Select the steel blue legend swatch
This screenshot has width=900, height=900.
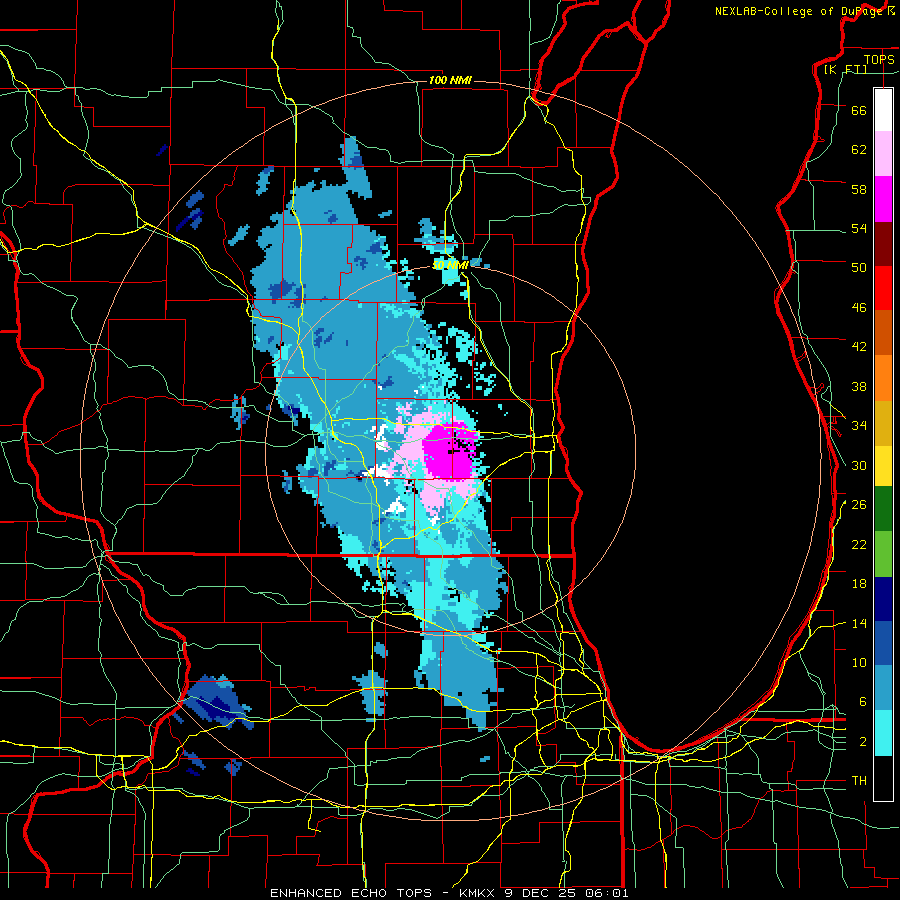tap(883, 688)
